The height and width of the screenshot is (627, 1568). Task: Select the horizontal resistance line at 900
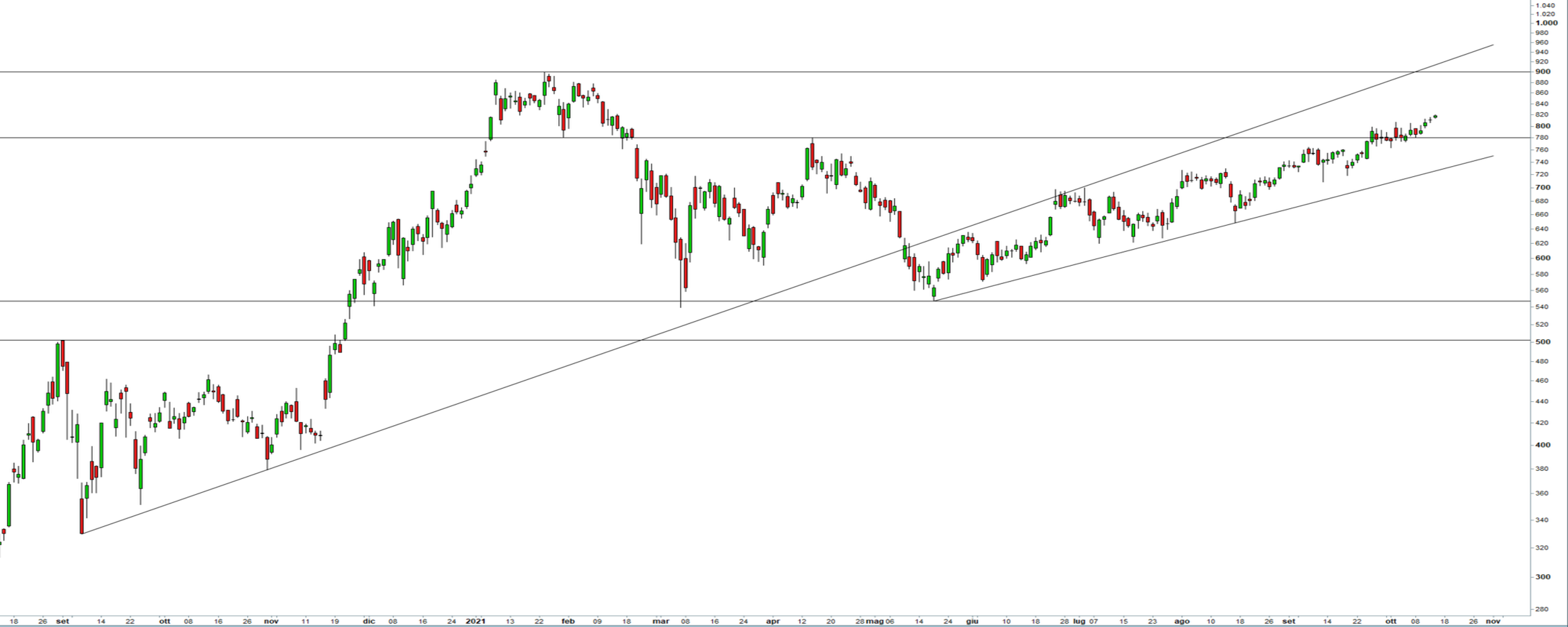click(251, 72)
